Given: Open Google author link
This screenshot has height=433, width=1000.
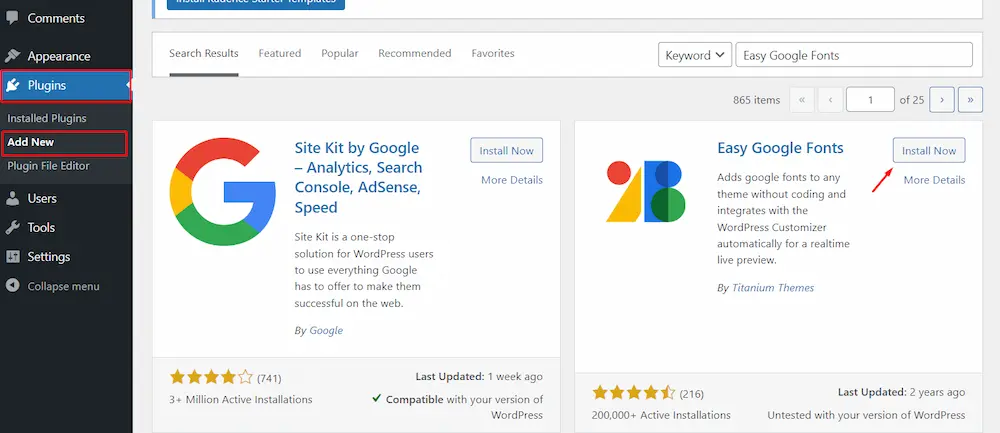Looking at the screenshot, I should coord(326,330).
